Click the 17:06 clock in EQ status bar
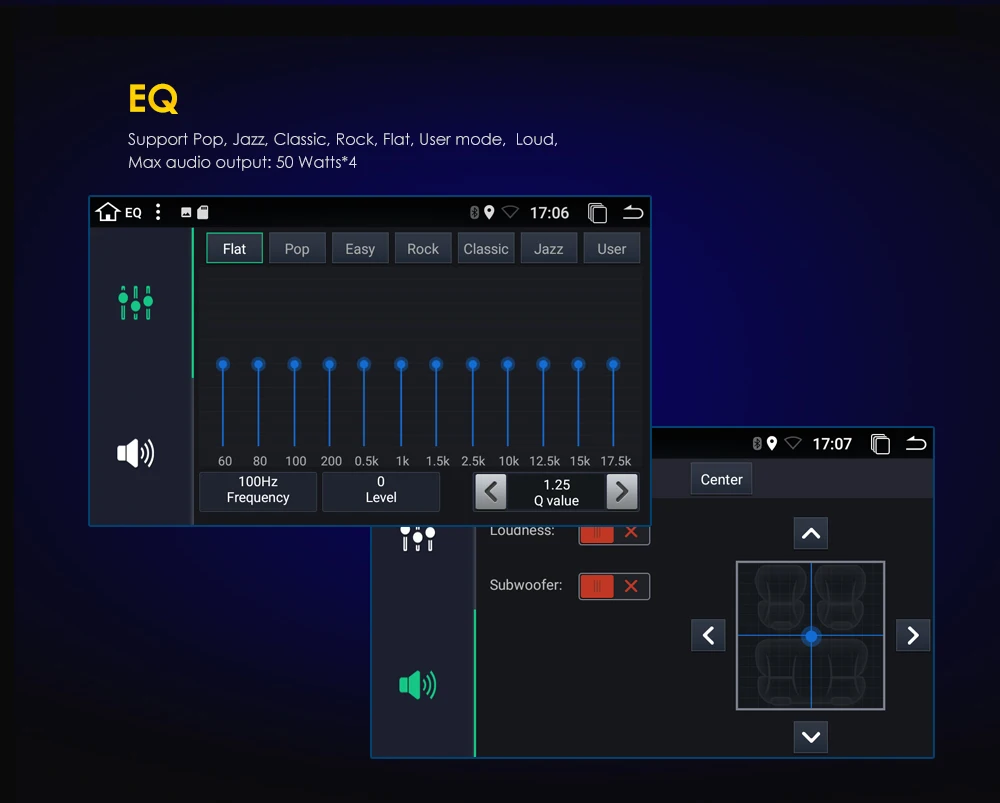The height and width of the screenshot is (803, 1000). [549, 212]
